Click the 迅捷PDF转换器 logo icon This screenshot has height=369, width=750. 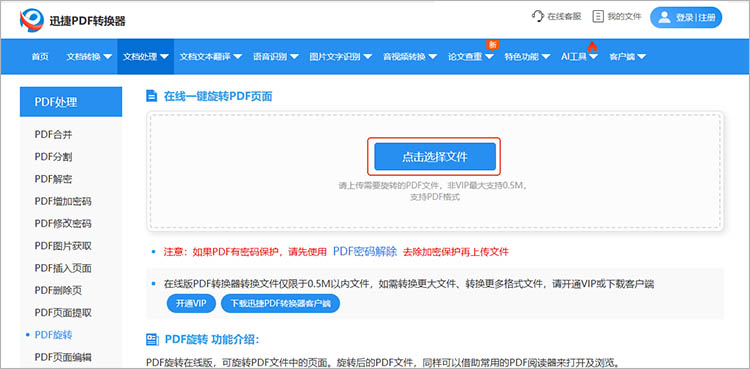click(x=32, y=20)
